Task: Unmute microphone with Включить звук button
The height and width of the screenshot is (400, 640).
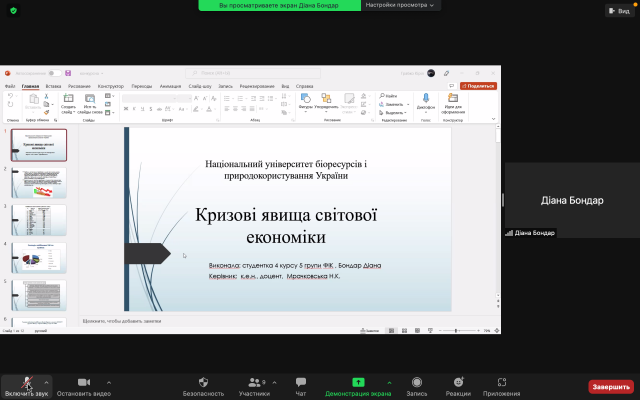Action: [27, 387]
